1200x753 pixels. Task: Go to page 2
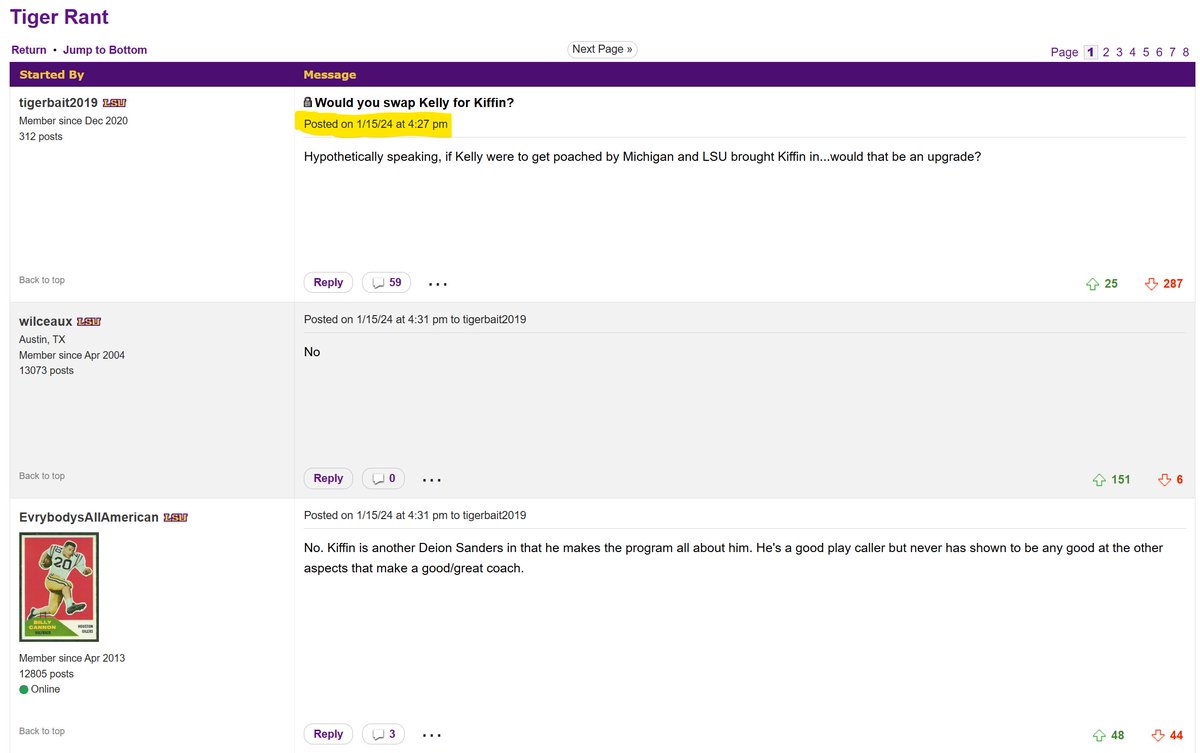pos(1106,52)
